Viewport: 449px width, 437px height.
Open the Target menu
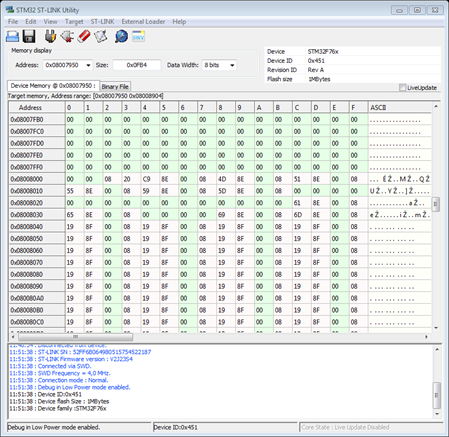pos(74,22)
